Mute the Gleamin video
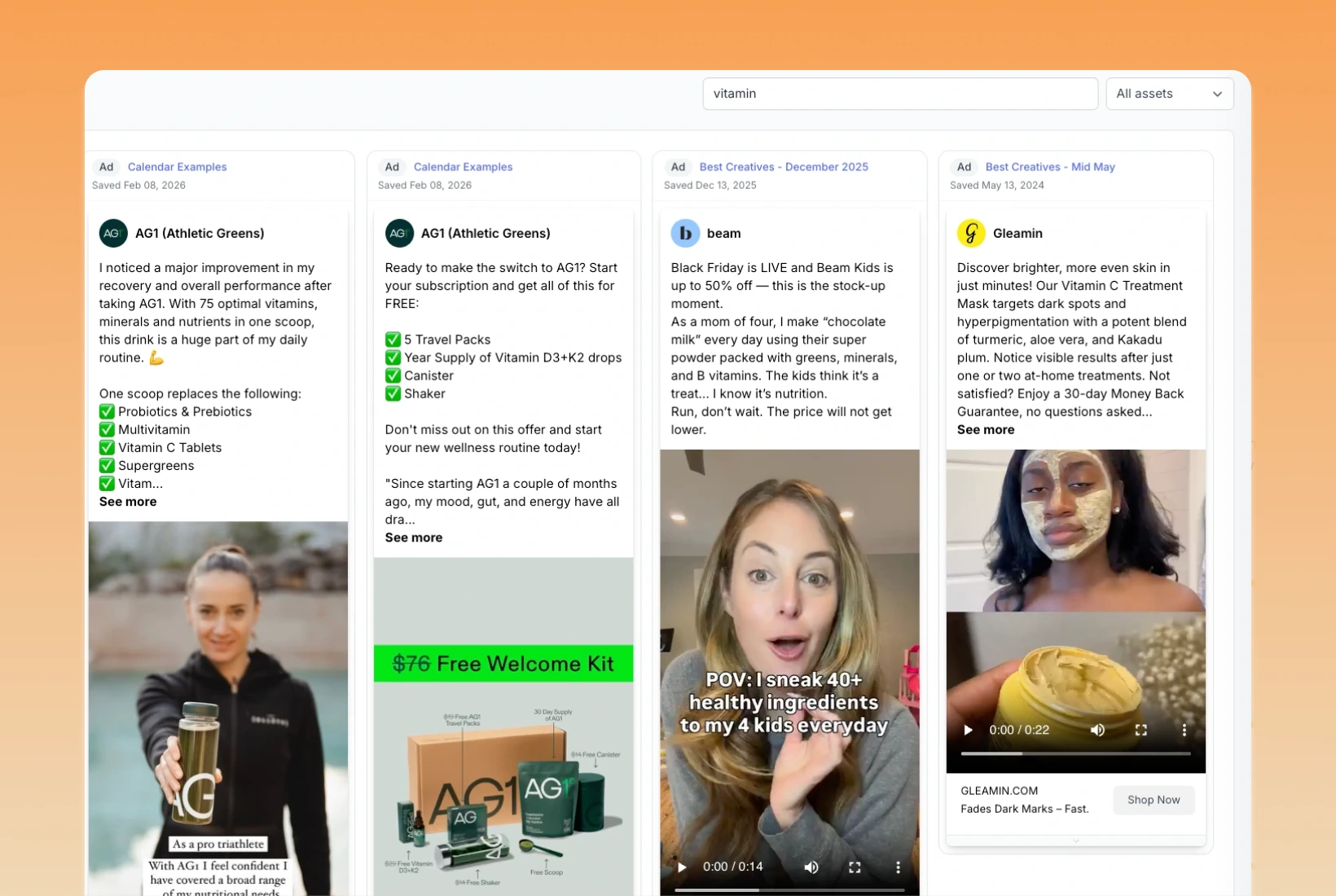This screenshot has height=896, width=1336. pos(1098,730)
